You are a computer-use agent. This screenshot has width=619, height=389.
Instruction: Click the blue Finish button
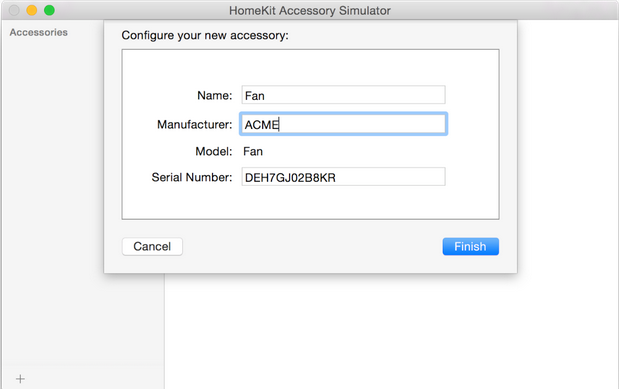click(471, 246)
